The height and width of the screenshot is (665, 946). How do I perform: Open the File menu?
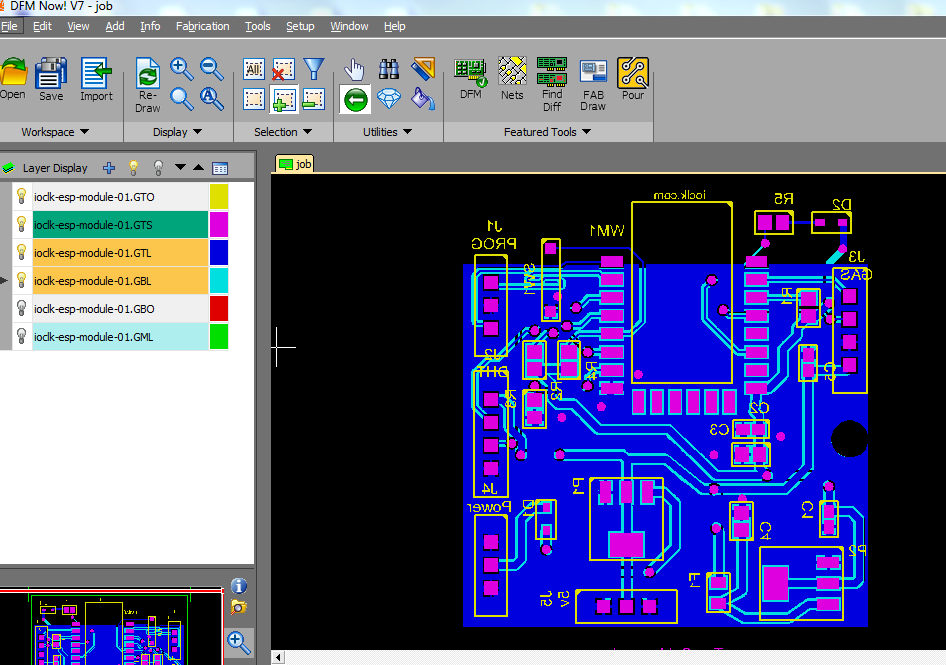[9, 27]
